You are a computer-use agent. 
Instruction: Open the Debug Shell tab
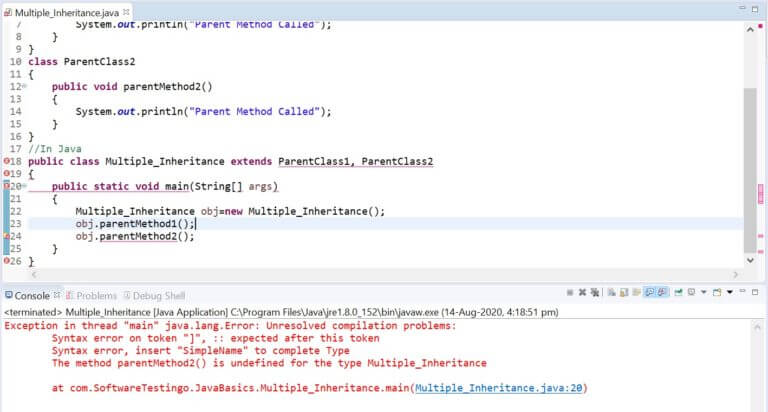(x=158, y=296)
